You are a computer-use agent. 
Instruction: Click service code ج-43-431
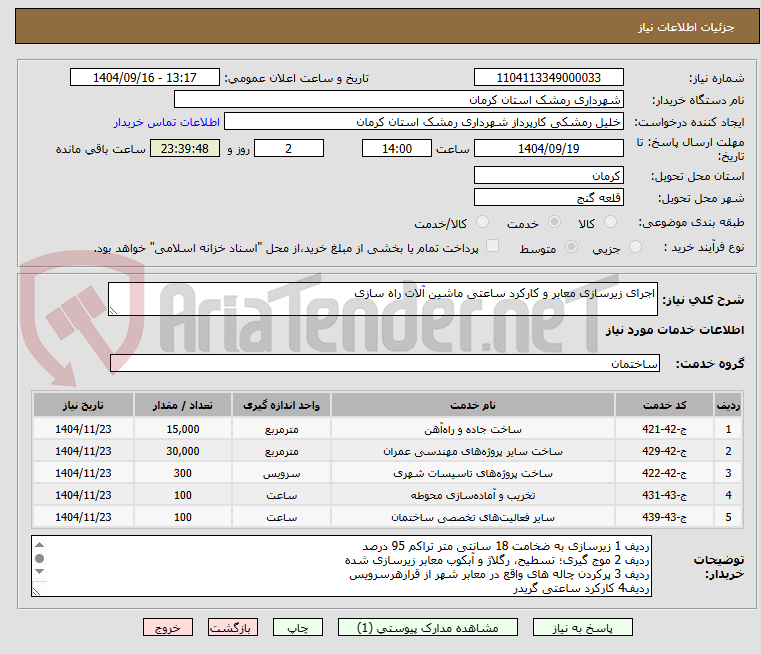pos(664,495)
